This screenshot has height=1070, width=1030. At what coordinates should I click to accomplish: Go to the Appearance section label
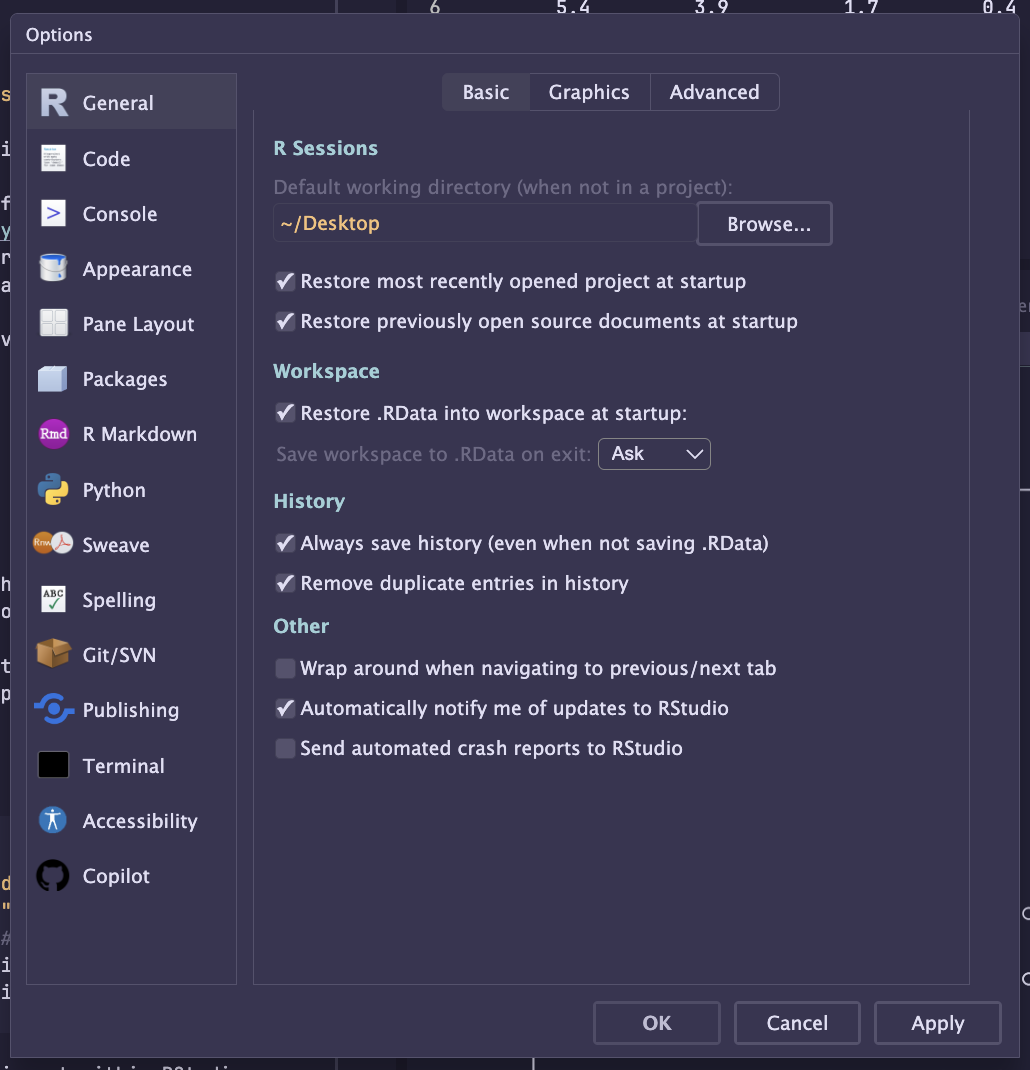(137, 270)
